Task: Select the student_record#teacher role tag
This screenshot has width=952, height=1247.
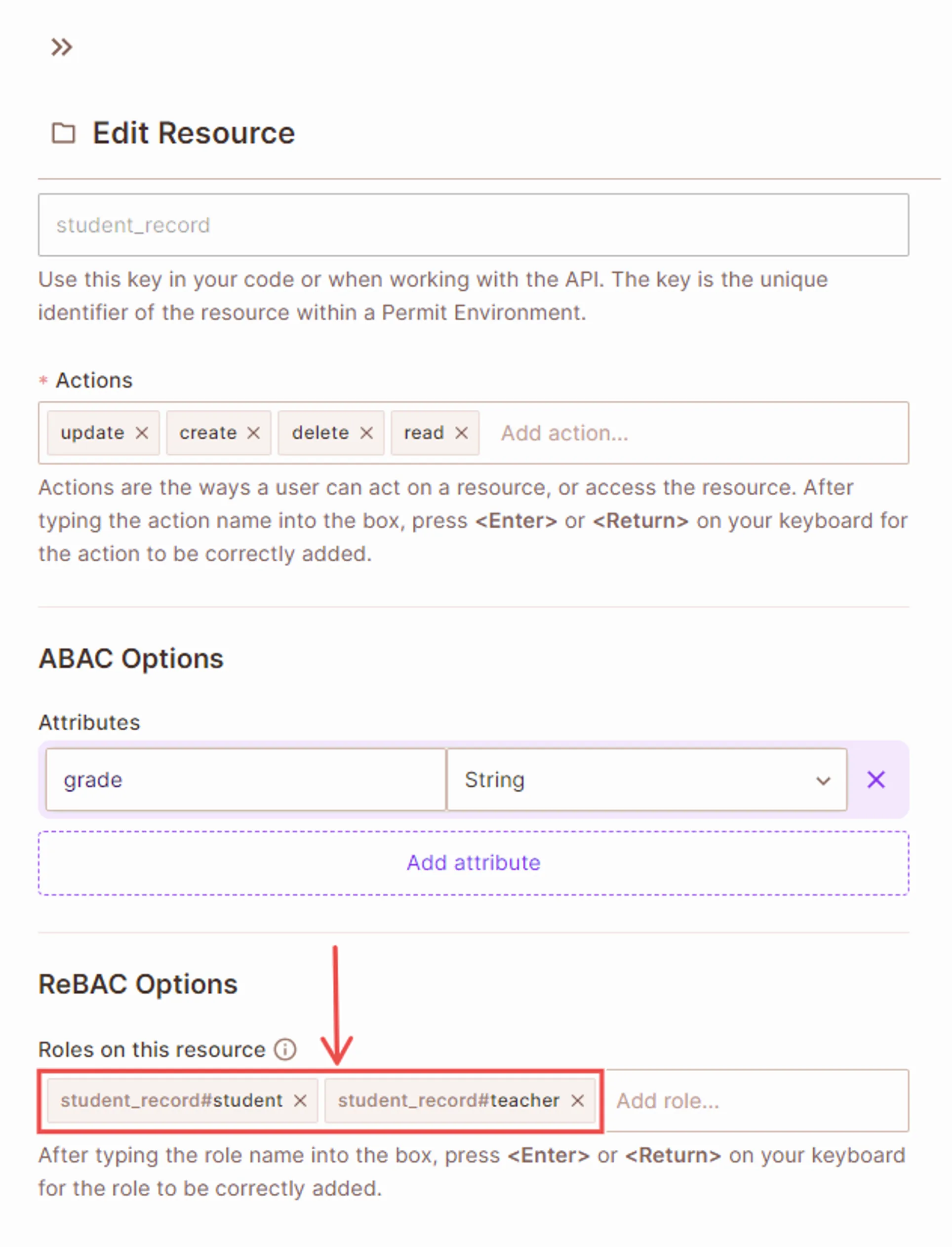Action: coord(448,1100)
